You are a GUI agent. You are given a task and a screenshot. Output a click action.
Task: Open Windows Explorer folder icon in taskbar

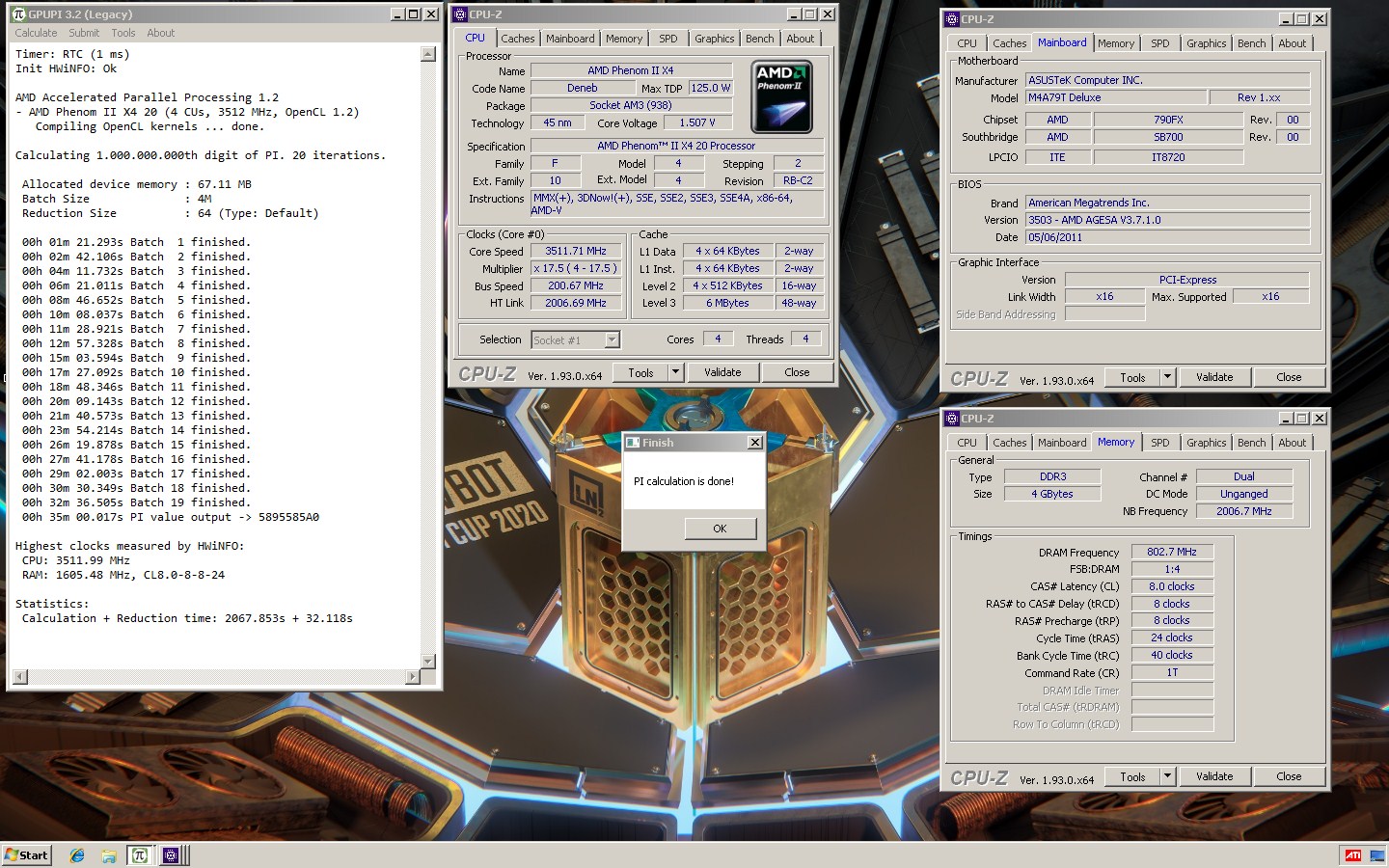pos(109,854)
